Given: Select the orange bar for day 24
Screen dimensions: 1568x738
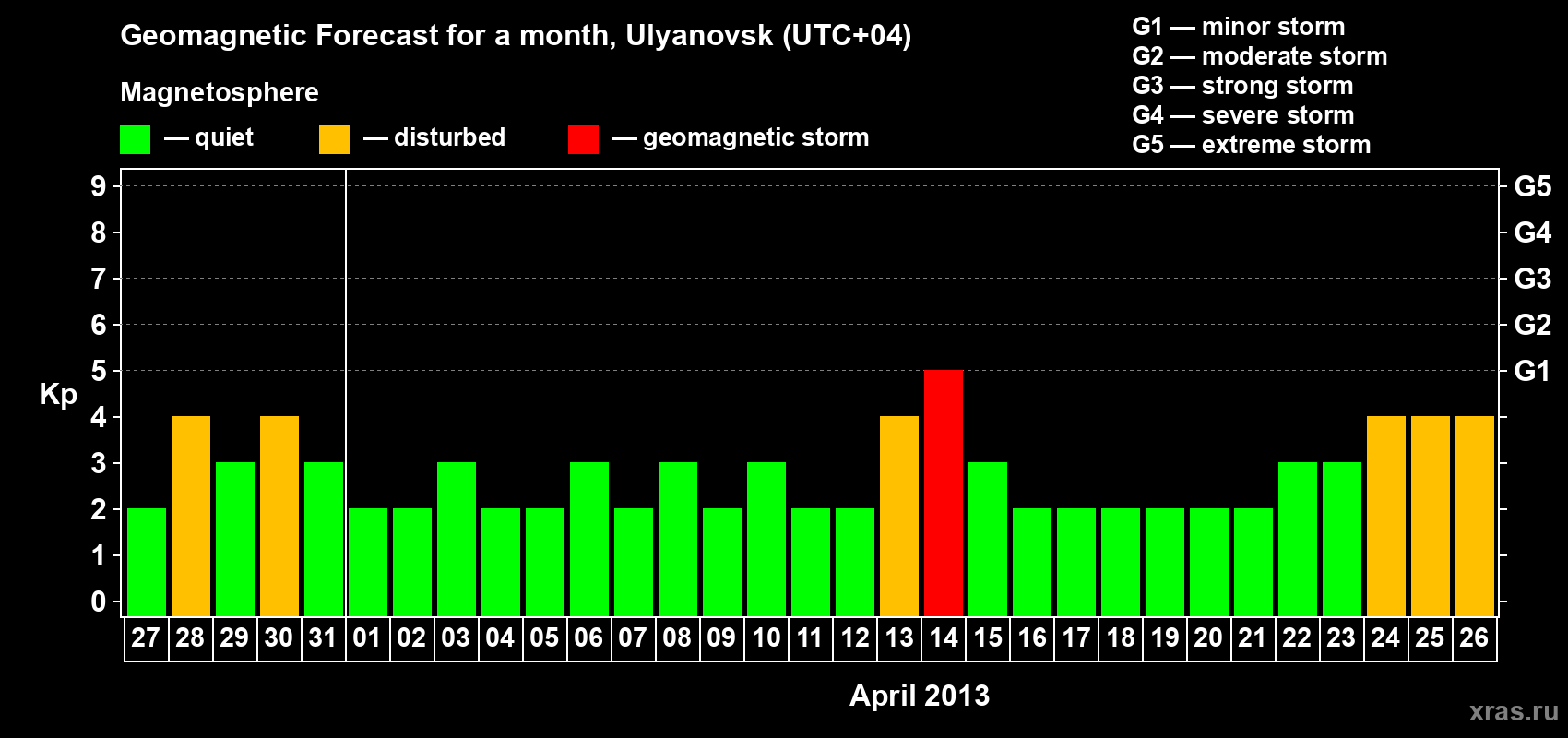Looking at the screenshot, I should [x=1386, y=517].
